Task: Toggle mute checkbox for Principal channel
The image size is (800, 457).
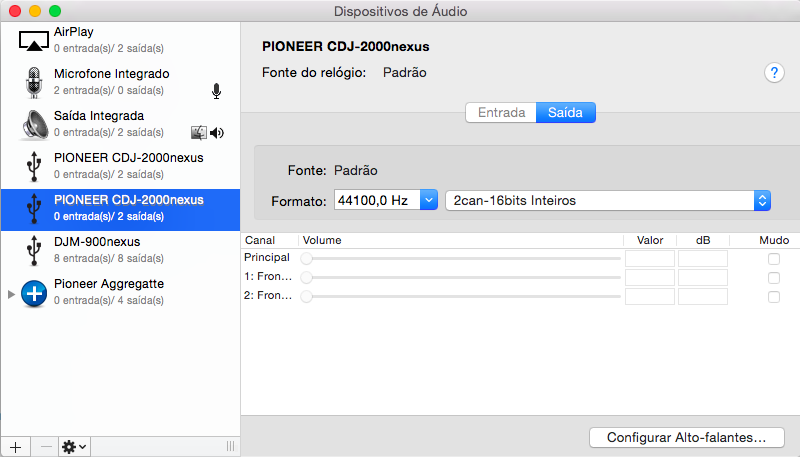Action: click(x=773, y=259)
